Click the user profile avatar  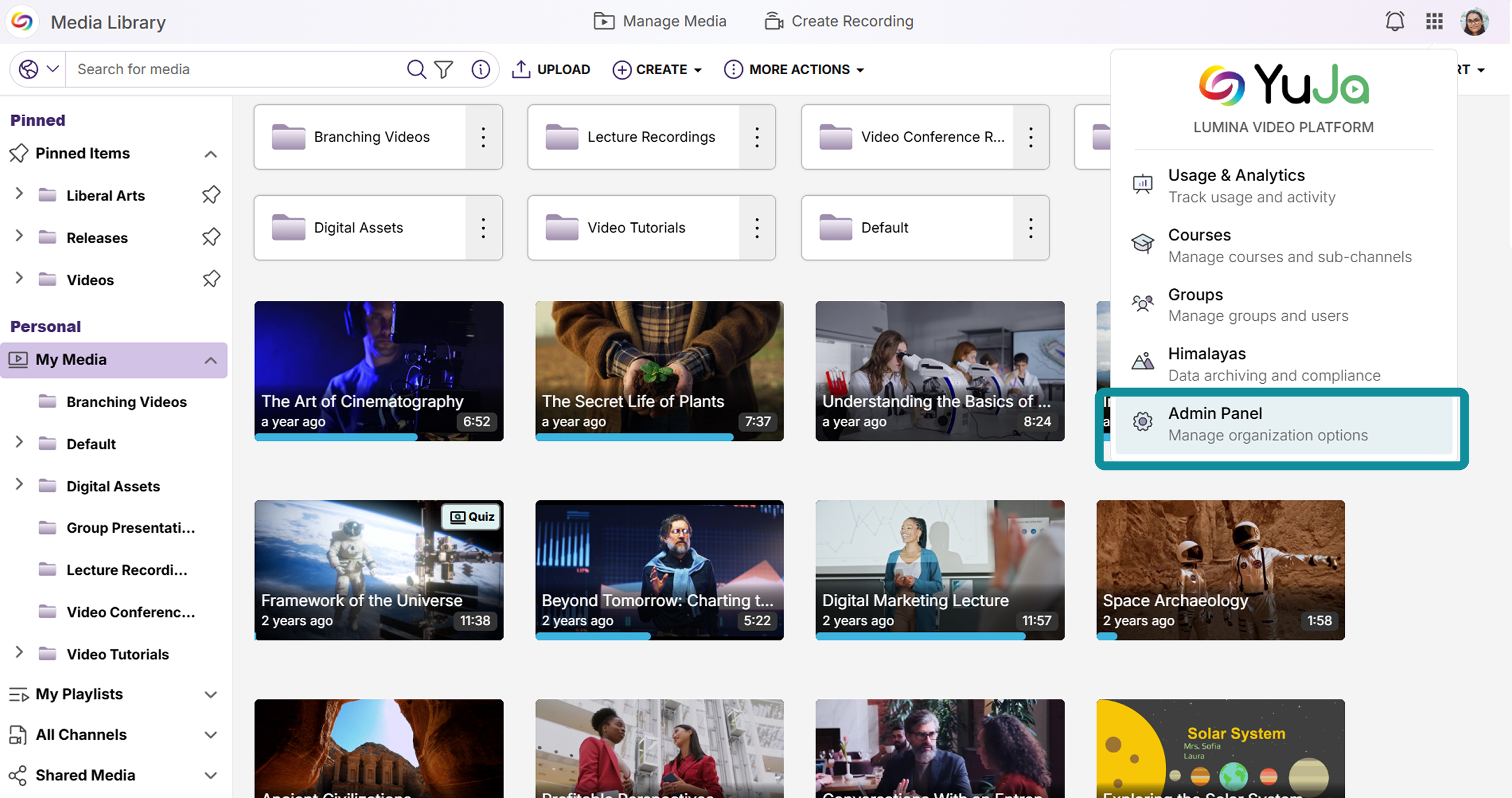[1474, 22]
